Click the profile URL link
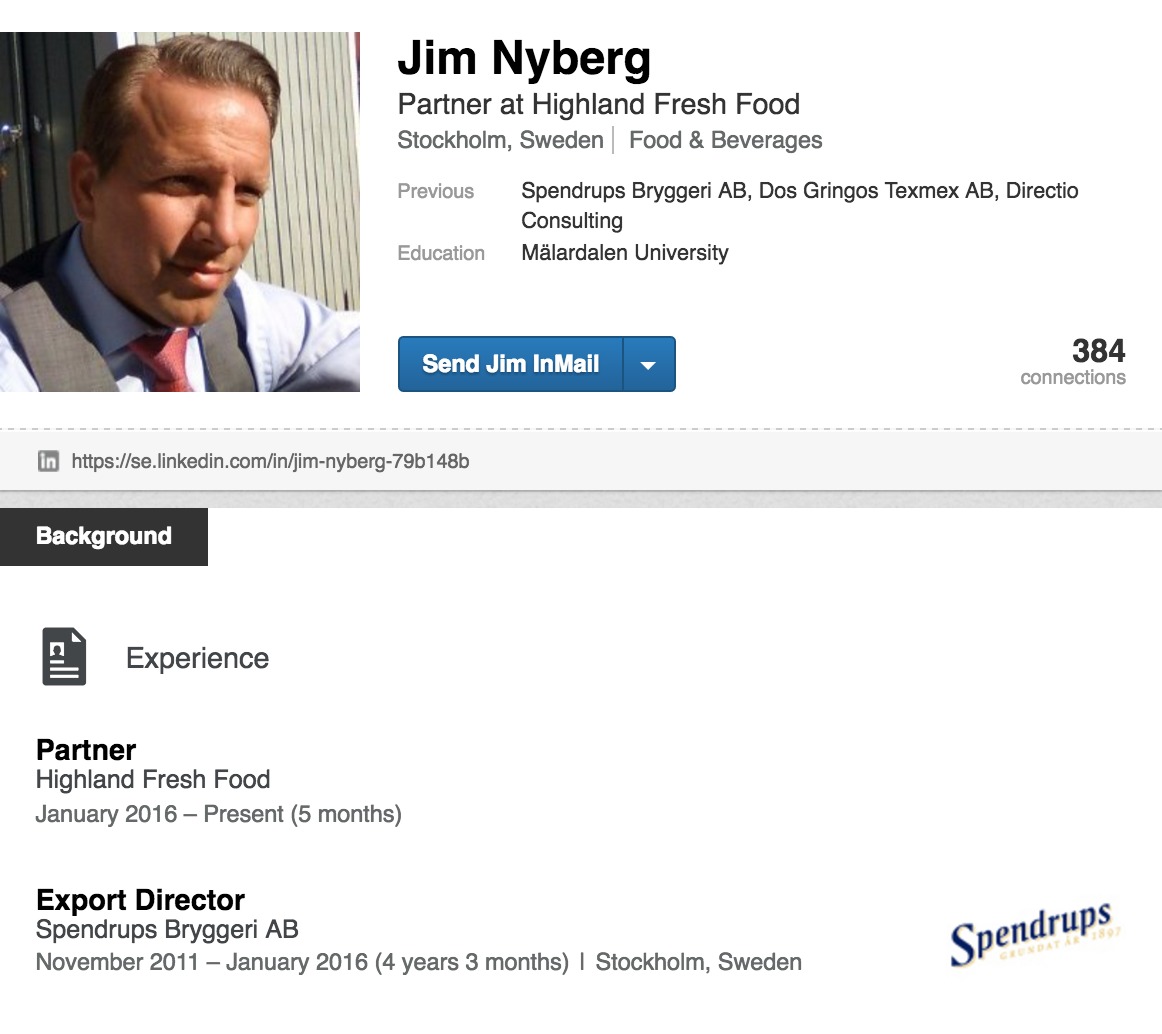The height and width of the screenshot is (1034, 1162). coord(270,461)
